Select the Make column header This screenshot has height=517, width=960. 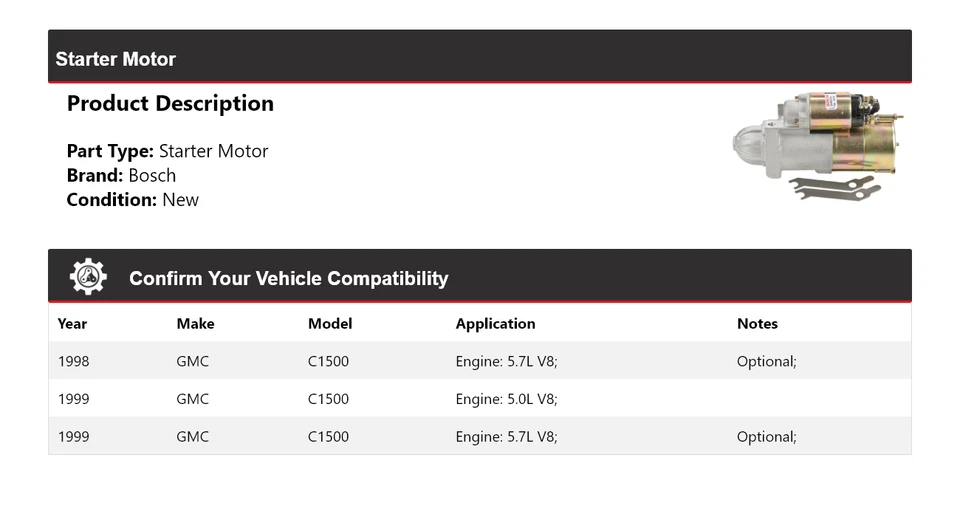195,324
